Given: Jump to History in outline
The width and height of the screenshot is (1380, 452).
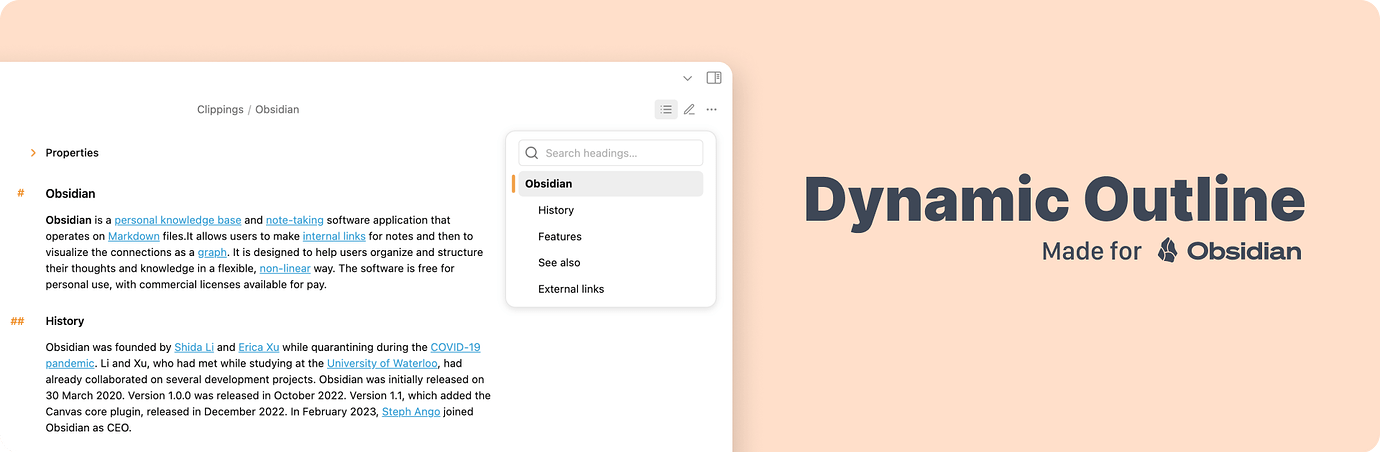Looking at the screenshot, I should pyautogui.click(x=556, y=210).
